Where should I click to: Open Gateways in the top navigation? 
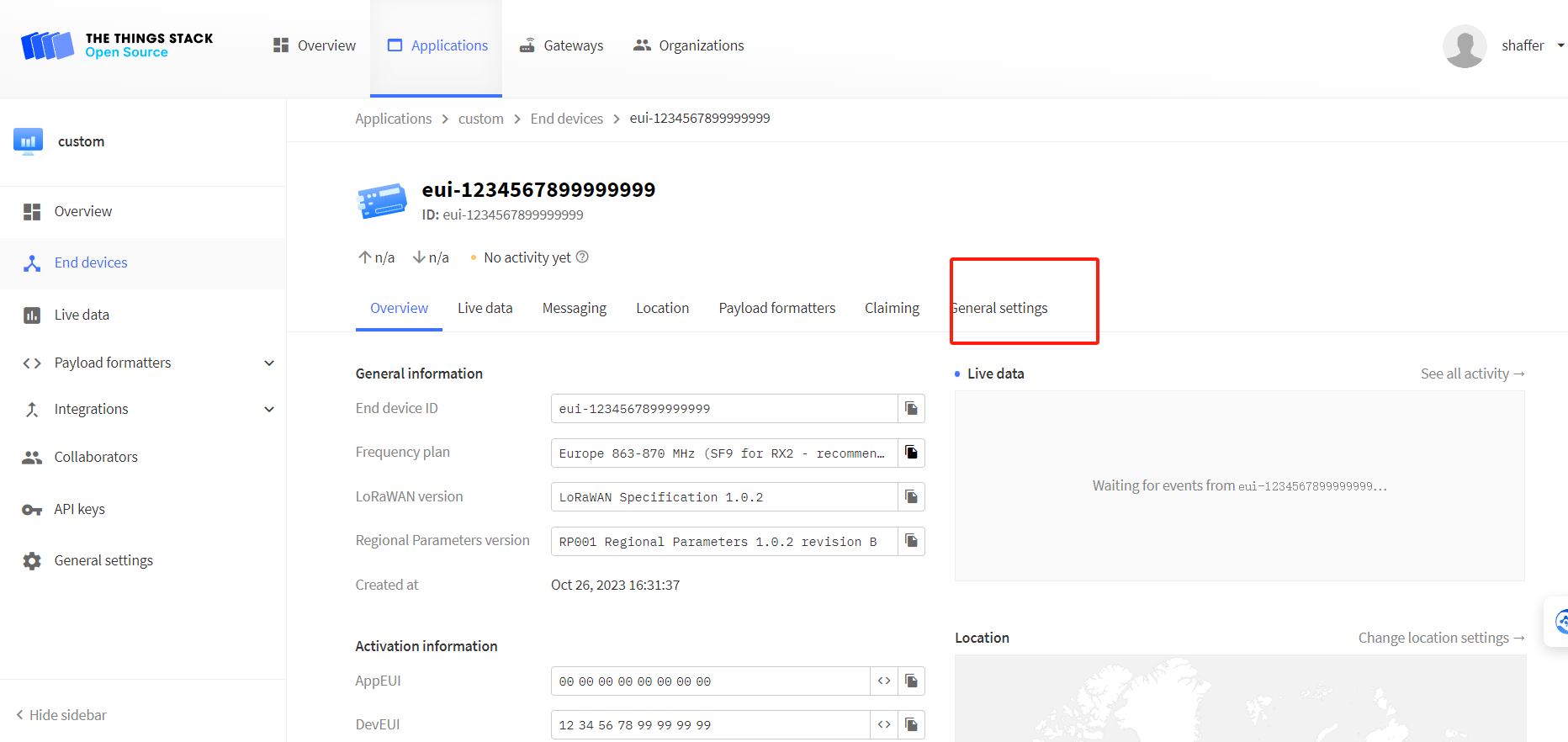point(561,45)
